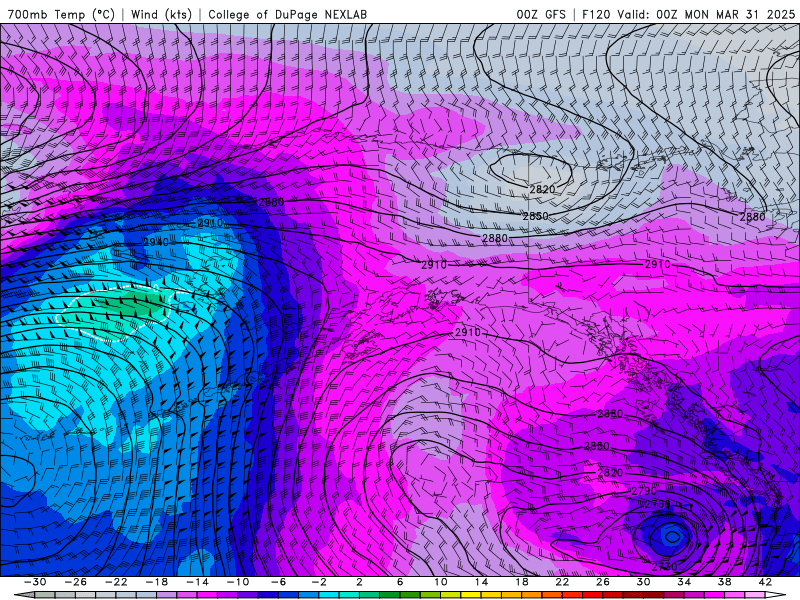Click the 18 degree scale label
This screenshot has width=800, height=600.
point(521,582)
